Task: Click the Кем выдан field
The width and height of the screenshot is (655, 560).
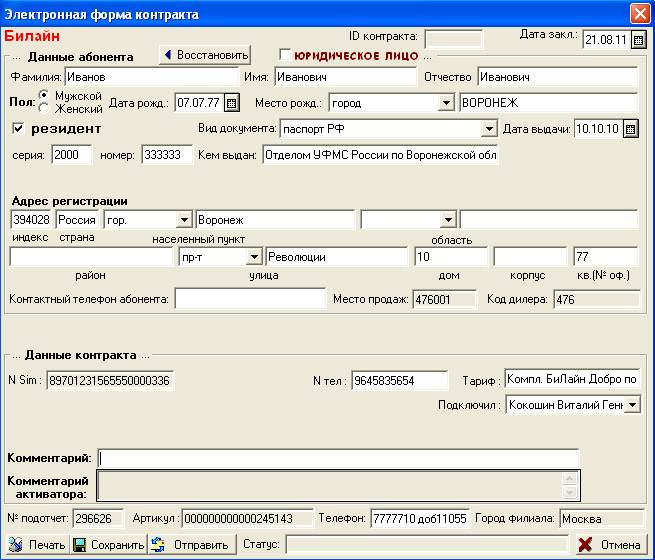Action: (x=381, y=155)
